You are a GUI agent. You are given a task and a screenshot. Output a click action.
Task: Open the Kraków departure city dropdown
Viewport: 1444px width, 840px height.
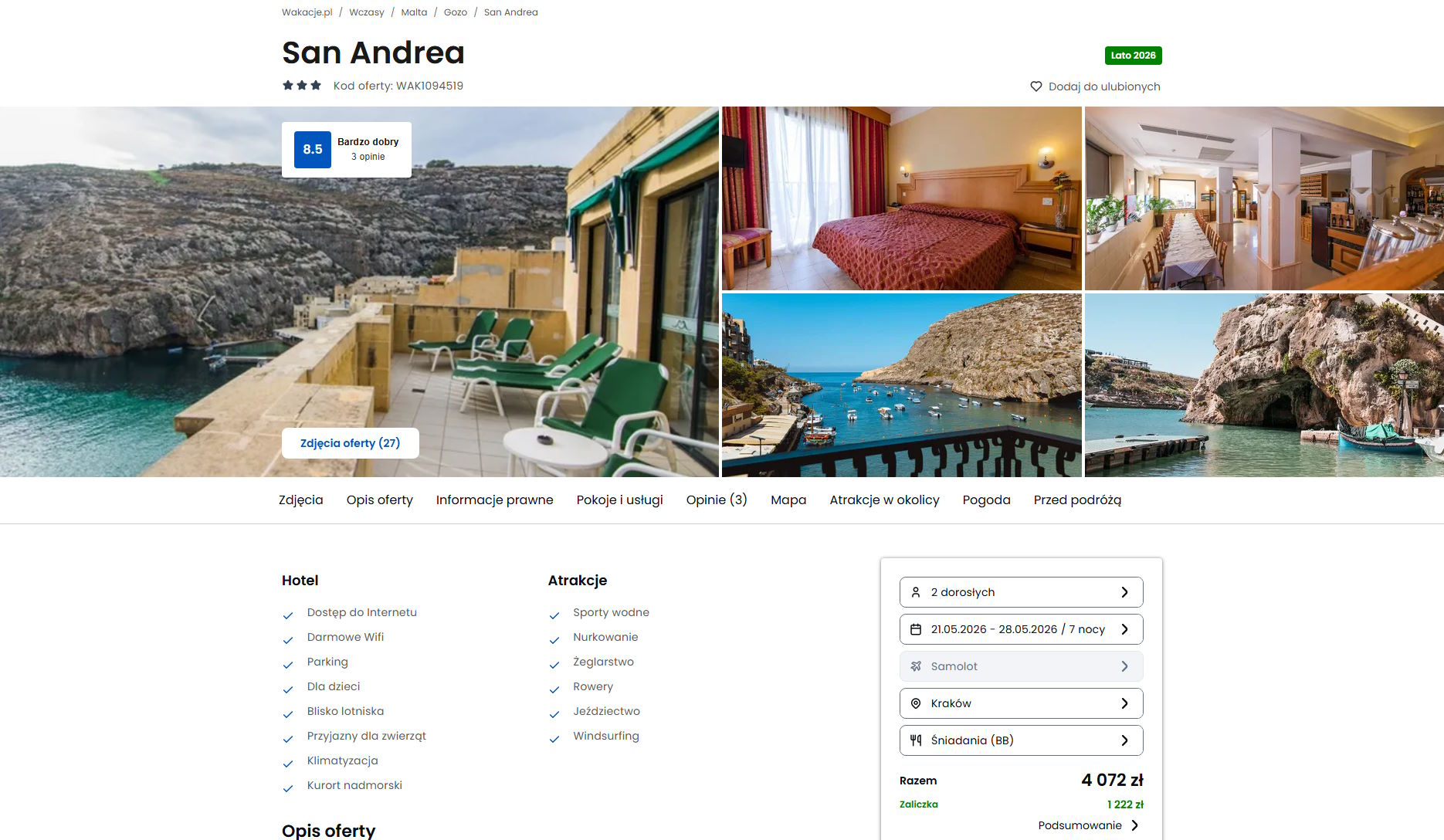point(1021,703)
